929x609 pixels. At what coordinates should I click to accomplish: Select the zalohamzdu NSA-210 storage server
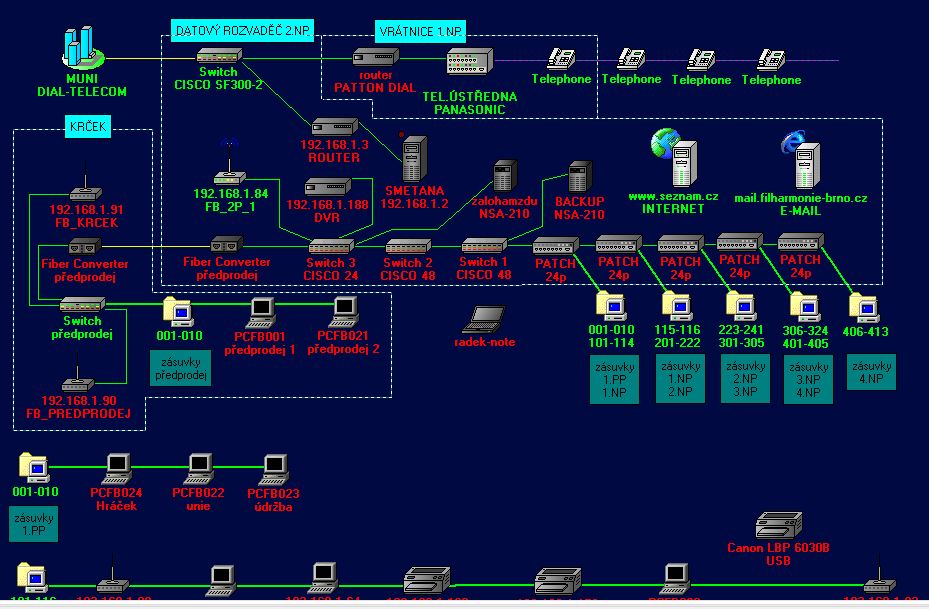tap(505, 176)
